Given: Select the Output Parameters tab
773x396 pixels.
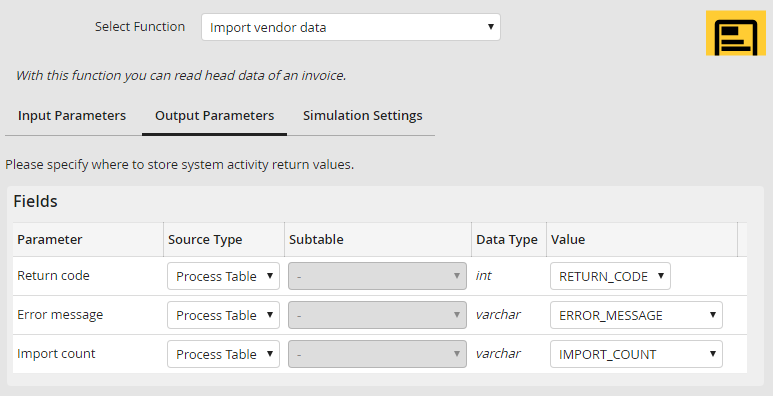Looking at the screenshot, I should coord(214,115).
